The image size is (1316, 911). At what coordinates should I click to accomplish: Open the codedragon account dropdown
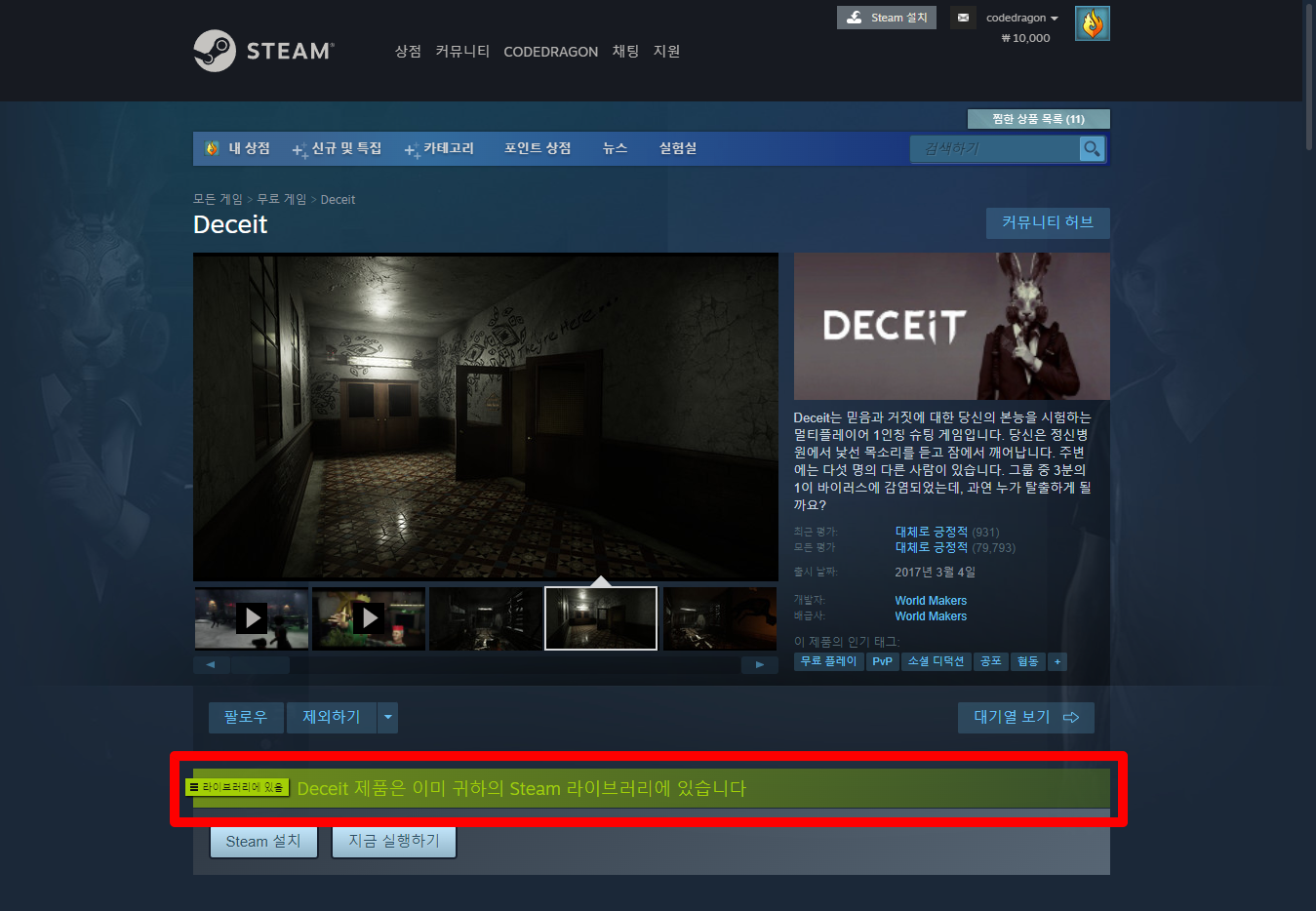(x=1021, y=18)
